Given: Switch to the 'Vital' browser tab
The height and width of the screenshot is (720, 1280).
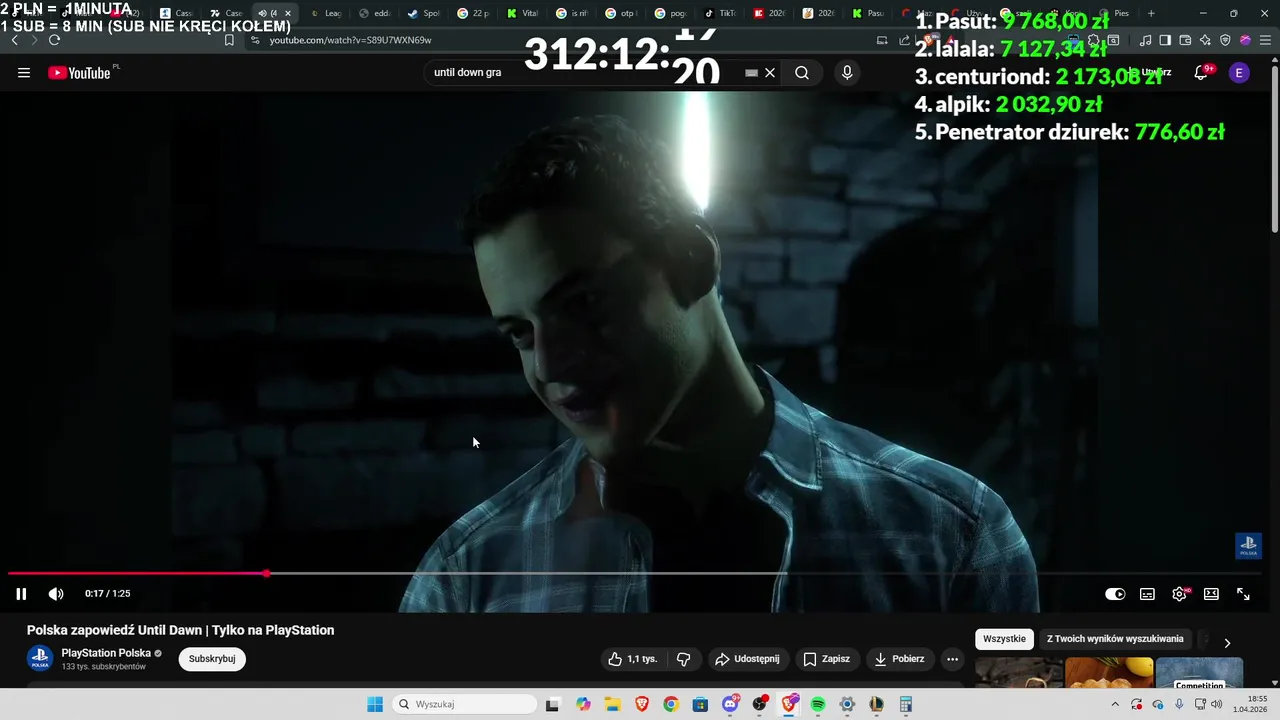Looking at the screenshot, I should click(x=523, y=13).
